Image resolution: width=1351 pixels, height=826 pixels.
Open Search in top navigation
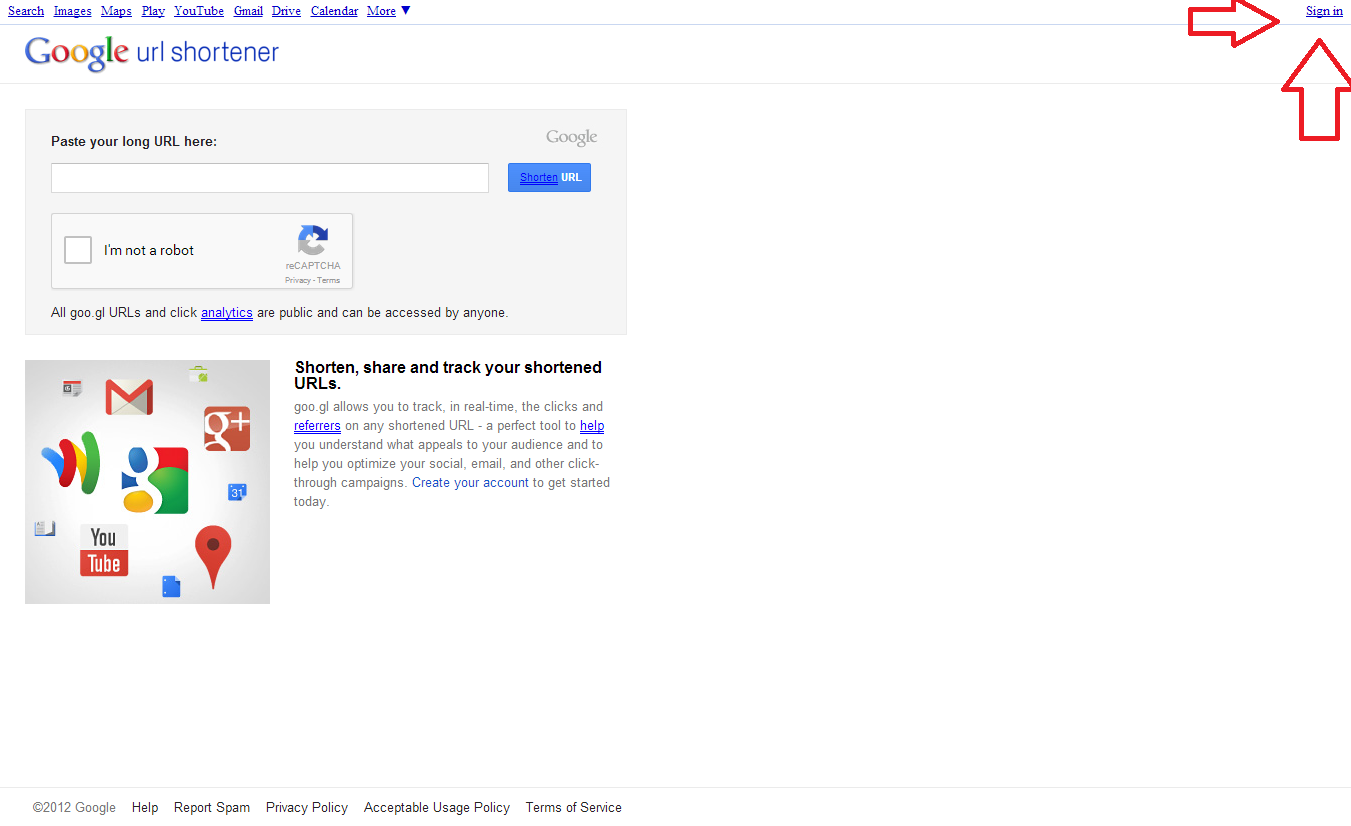(x=26, y=11)
